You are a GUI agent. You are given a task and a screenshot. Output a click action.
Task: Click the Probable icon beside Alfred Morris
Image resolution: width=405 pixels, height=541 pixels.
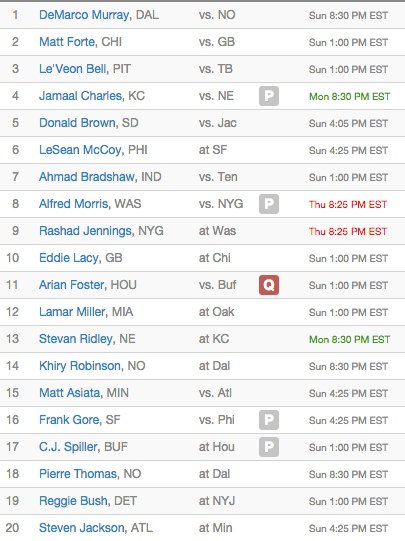(269, 204)
